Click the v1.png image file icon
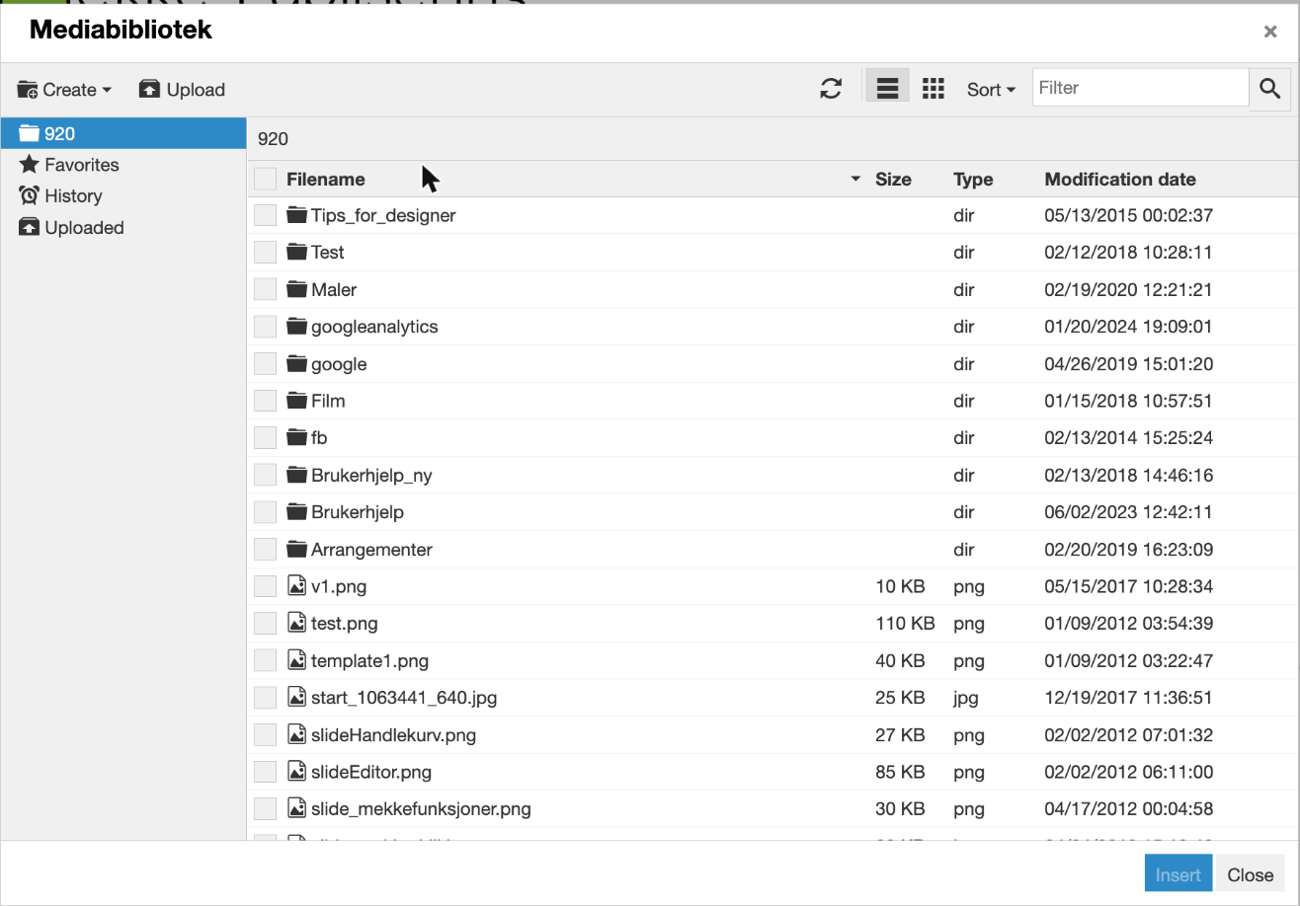The width and height of the screenshot is (1300, 906). click(296, 586)
